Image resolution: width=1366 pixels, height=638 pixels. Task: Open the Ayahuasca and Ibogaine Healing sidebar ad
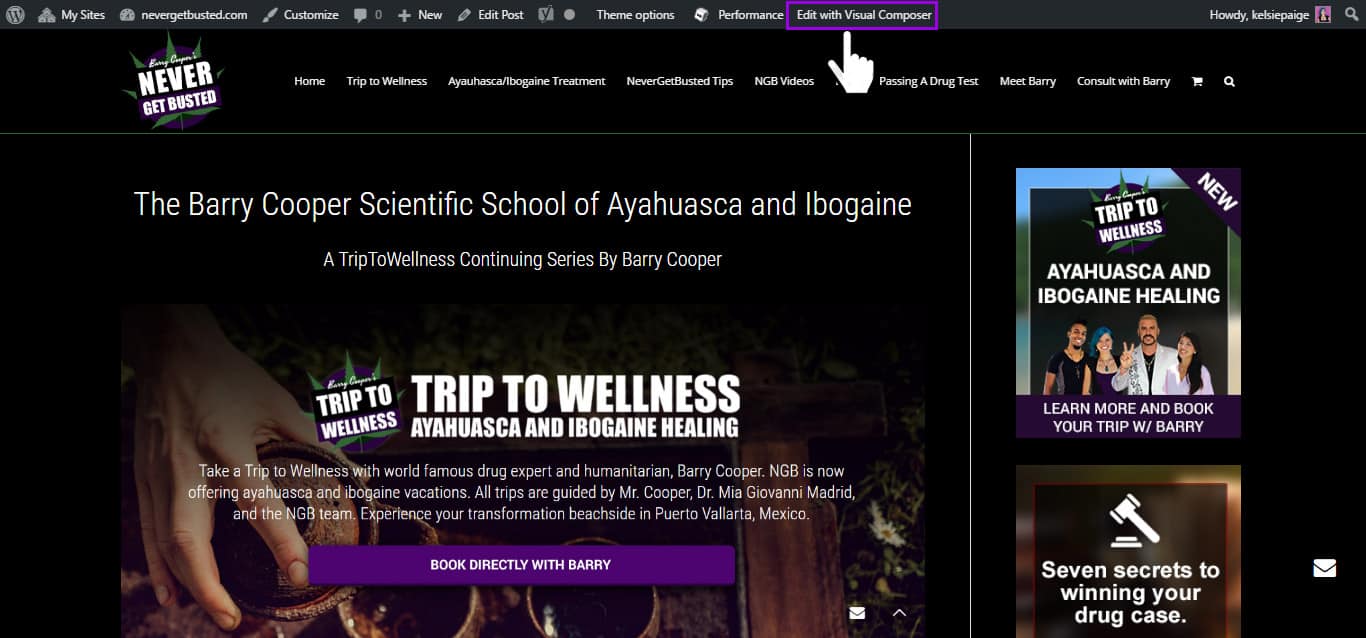pyautogui.click(x=1128, y=302)
